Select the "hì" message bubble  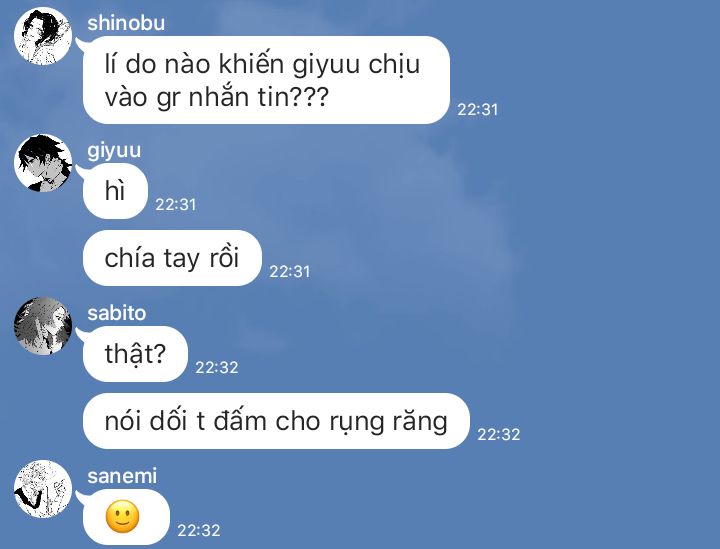(115, 191)
